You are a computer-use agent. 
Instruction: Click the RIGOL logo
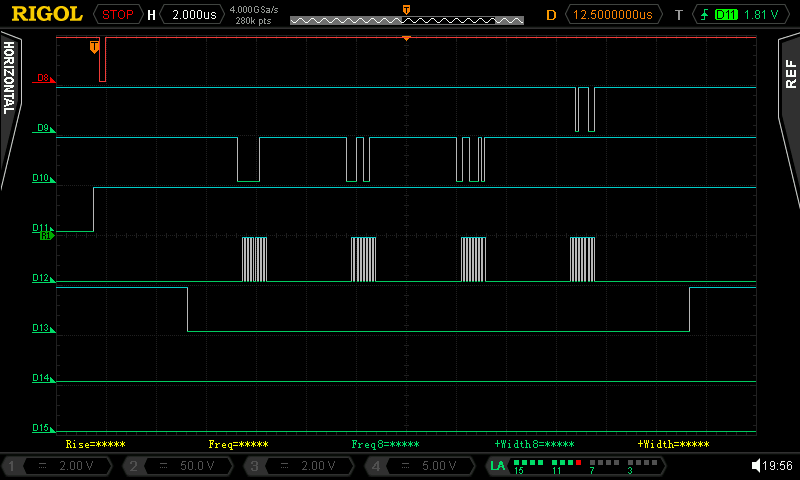coord(47,14)
